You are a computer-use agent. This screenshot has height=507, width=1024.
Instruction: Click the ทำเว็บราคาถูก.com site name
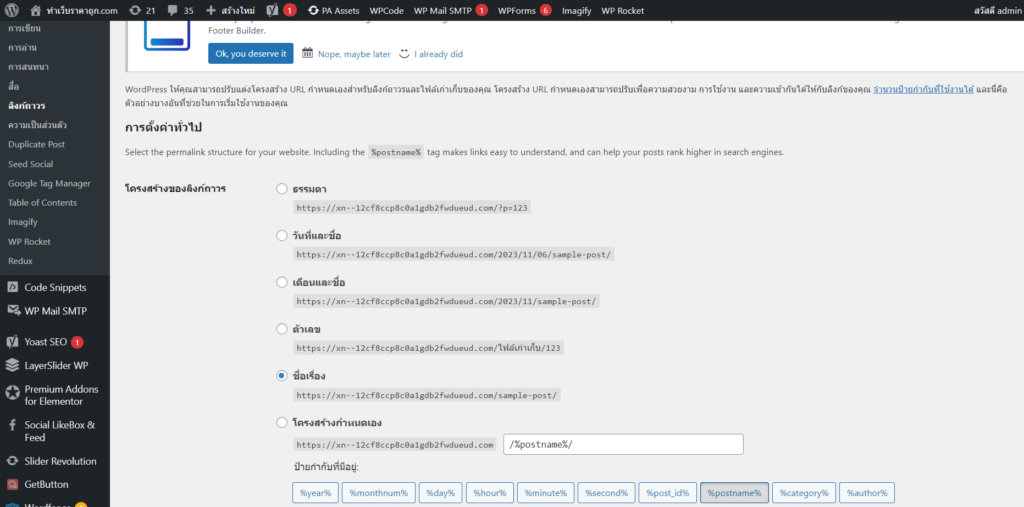(x=82, y=10)
